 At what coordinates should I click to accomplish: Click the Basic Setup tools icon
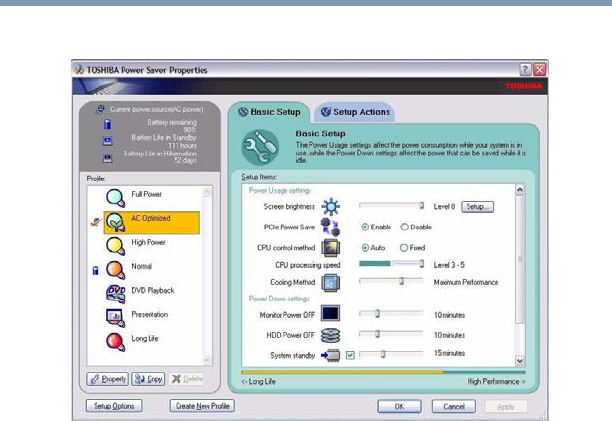(x=260, y=147)
